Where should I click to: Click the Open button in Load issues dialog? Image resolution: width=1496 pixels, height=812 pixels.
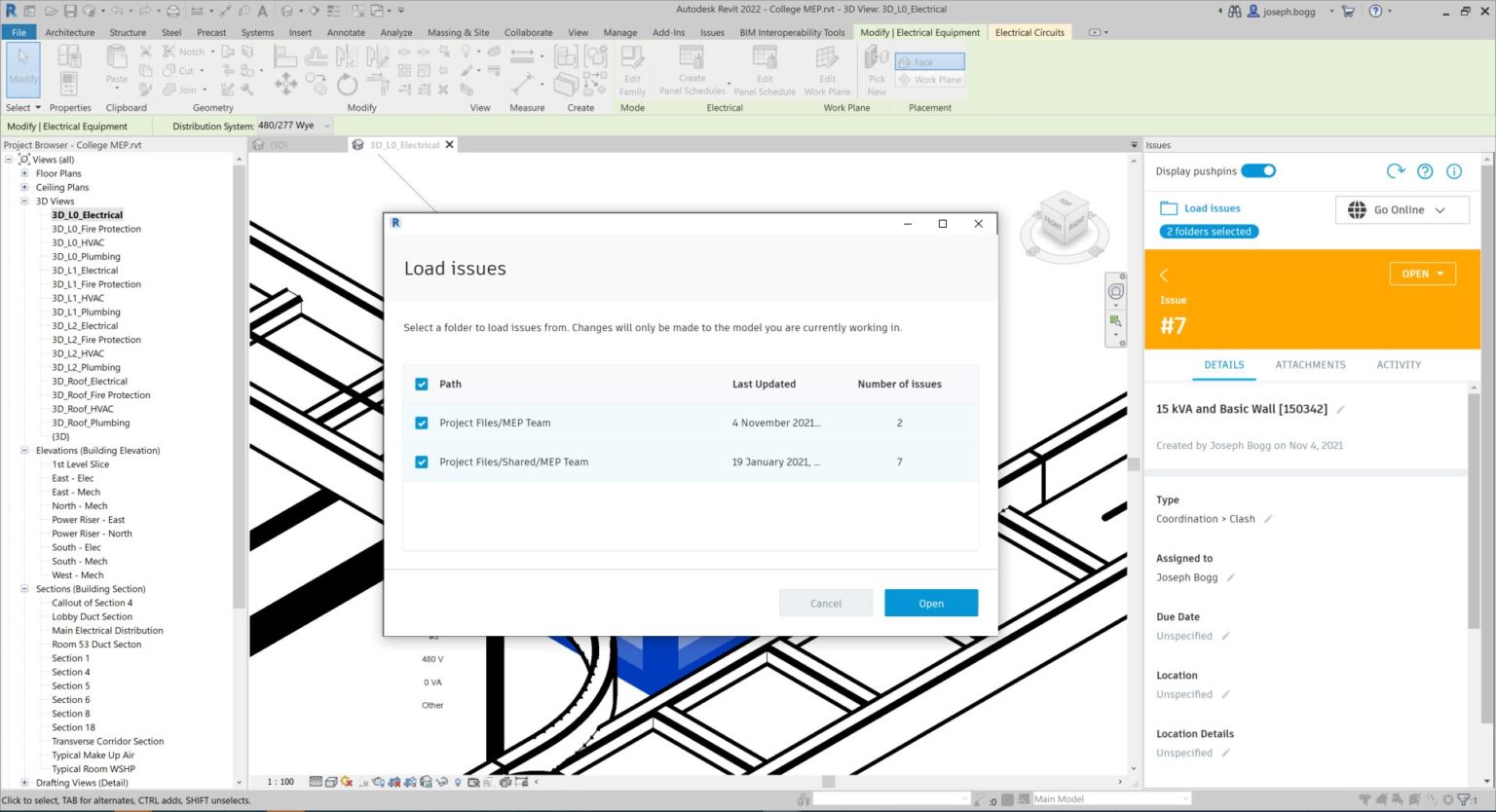(x=931, y=604)
